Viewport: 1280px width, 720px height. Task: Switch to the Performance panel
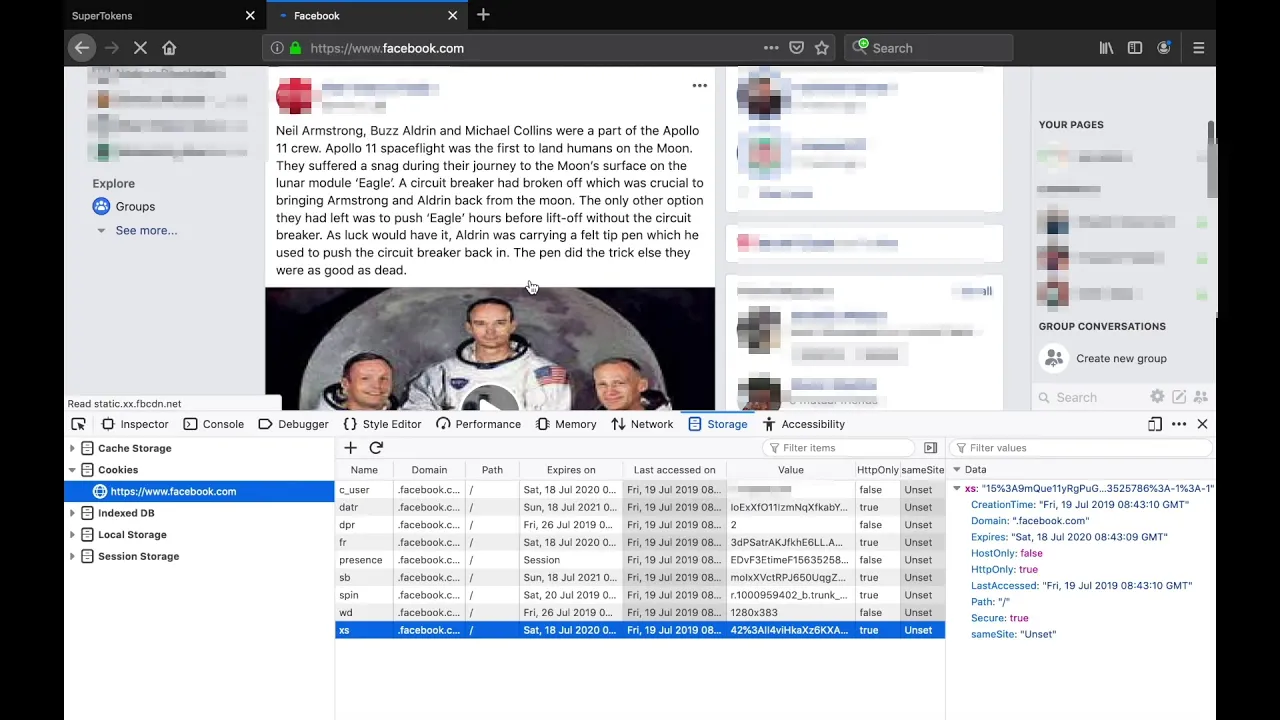pos(478,424)
